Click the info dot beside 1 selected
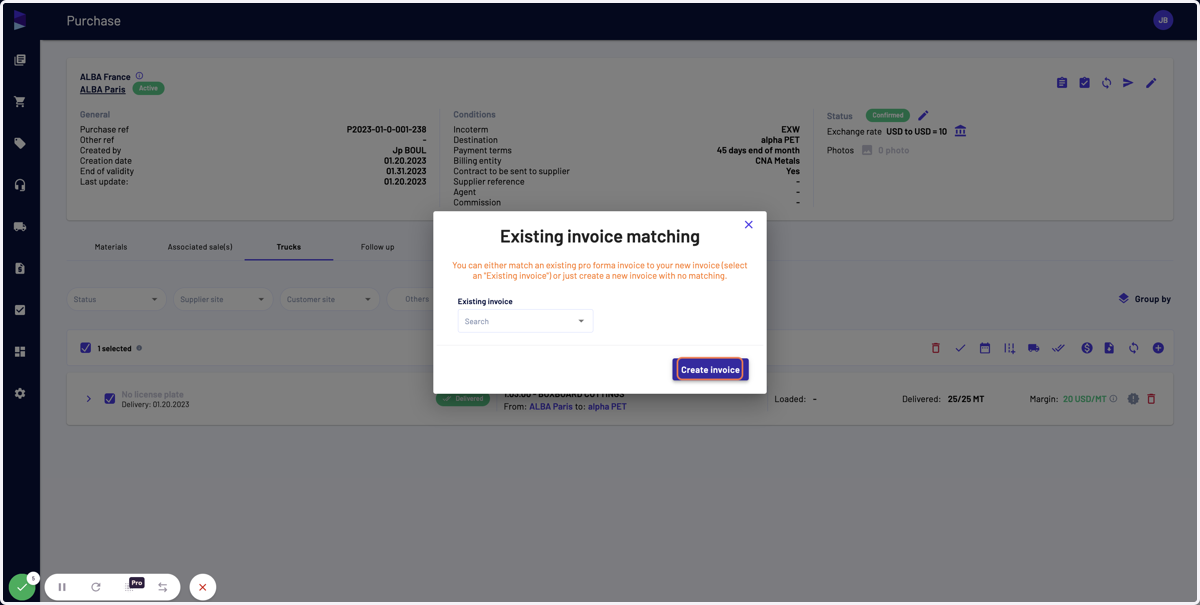 point(139,348)
